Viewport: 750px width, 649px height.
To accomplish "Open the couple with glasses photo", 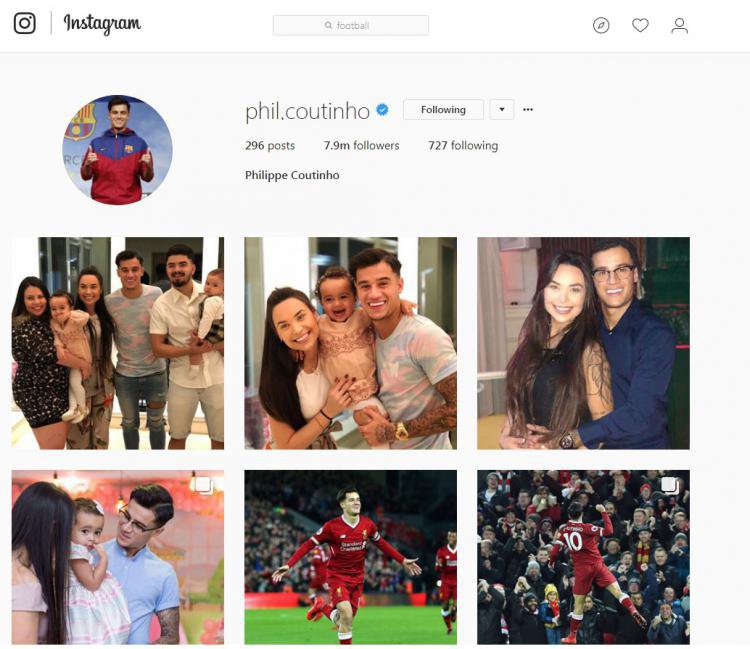I will (583, 343).
